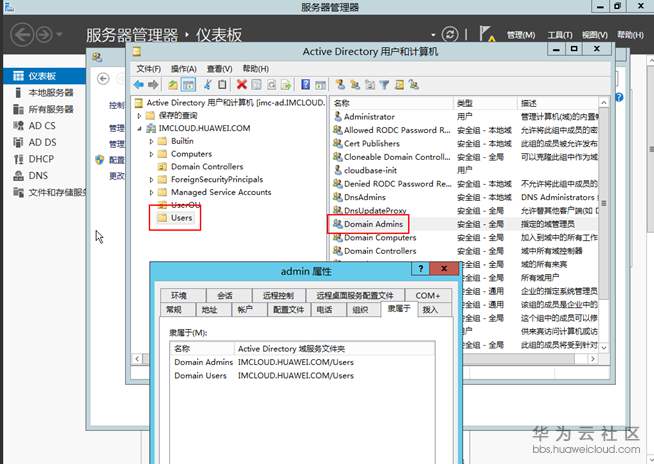Select the Domain Admins group row
The height and width of the screenshot is (464, 654).
click(x=466, y=224)
